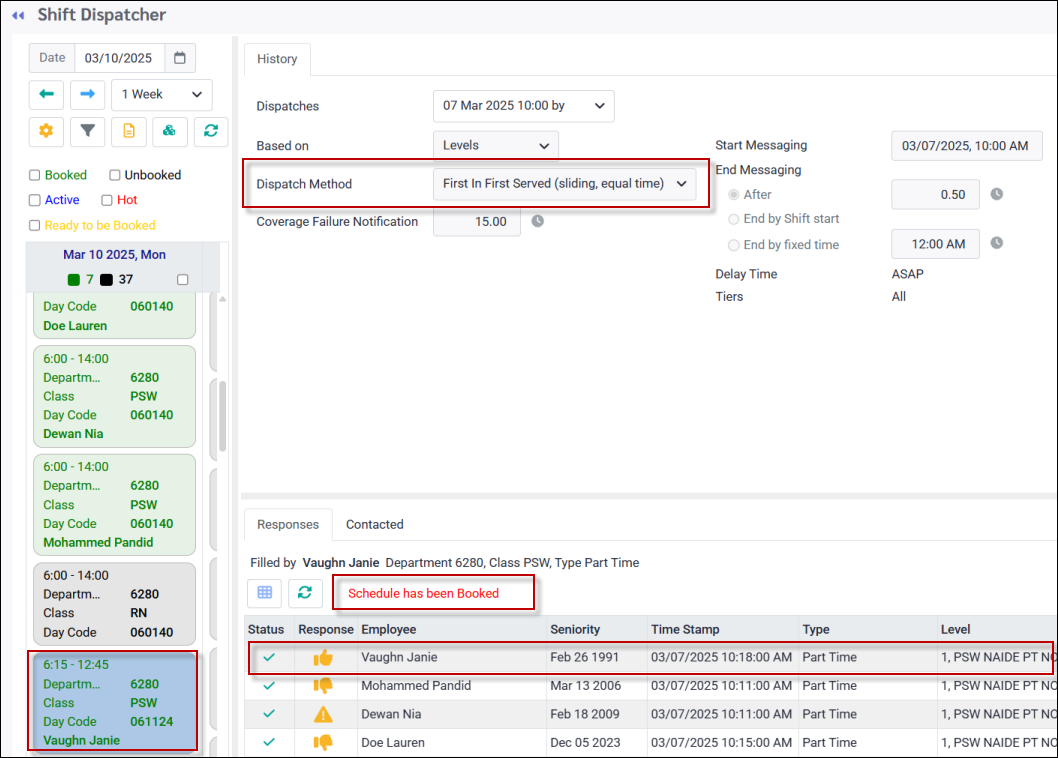Click clock icon beside Coverage Failure Notification
The height and width of the screenshot is (758, 1058).
click(537, 221)
